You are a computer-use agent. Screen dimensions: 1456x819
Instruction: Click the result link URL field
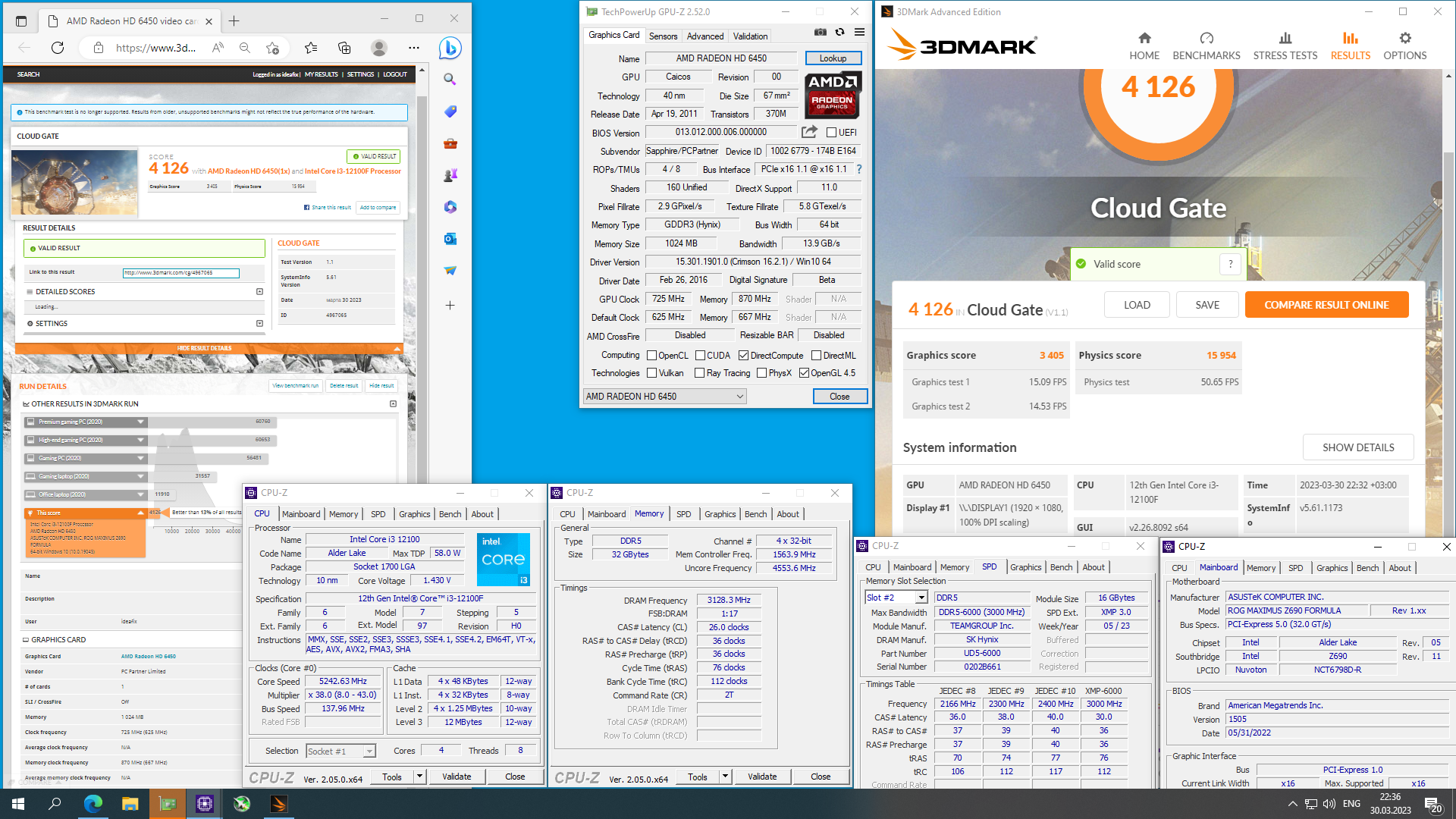coord(181,273)
